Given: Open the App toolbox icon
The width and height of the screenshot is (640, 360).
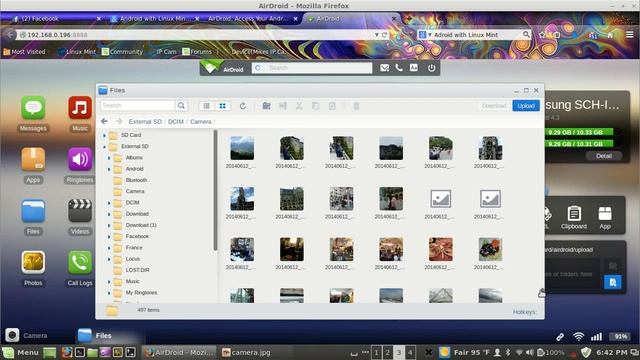Looking at the screenshot, I should click(605, 217).
